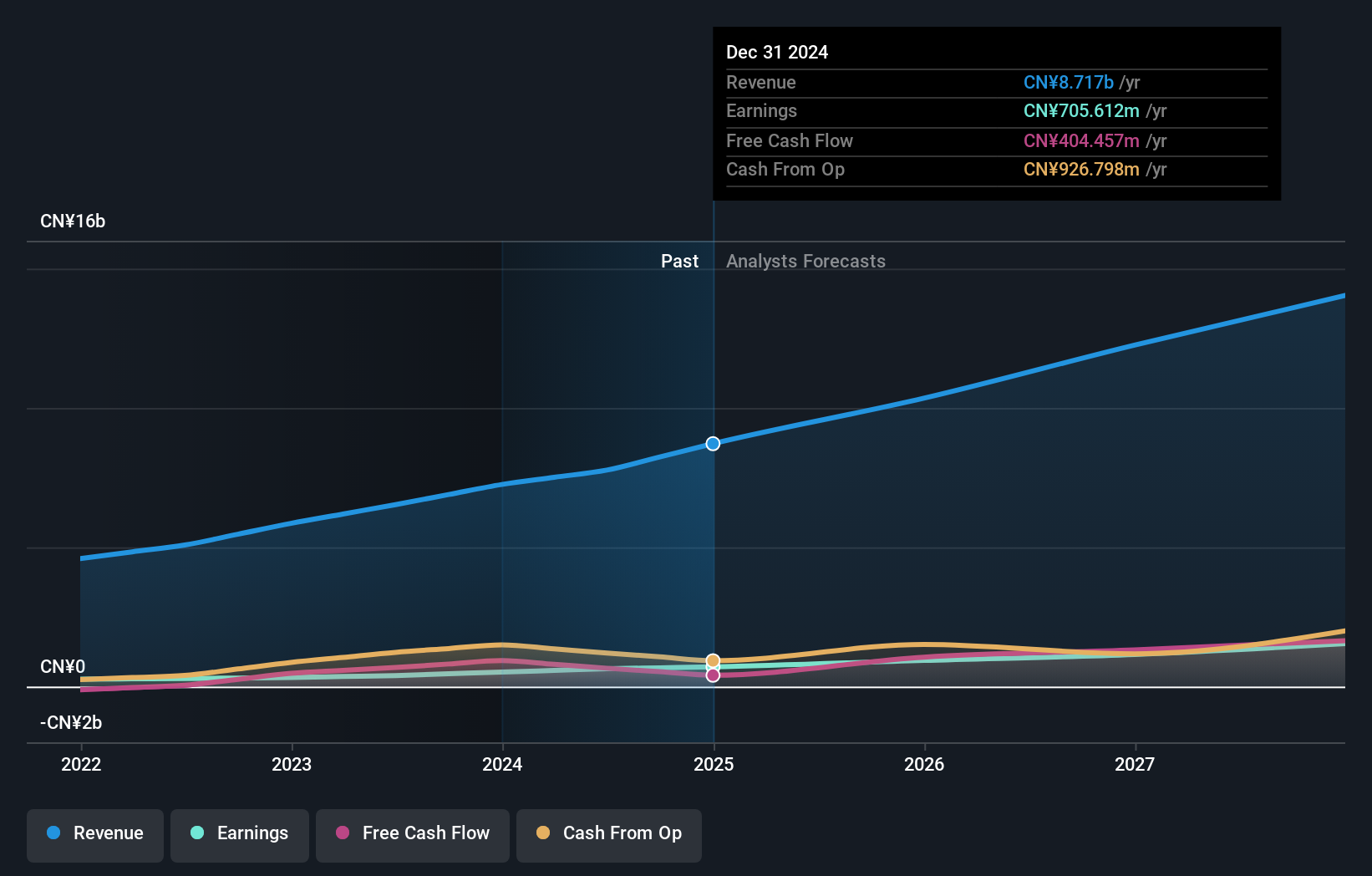Click the Free Cash Flow label in tooltip
Image resolution: width=1372 pixels, height=876 pixels.
click(x=790, y=141)
